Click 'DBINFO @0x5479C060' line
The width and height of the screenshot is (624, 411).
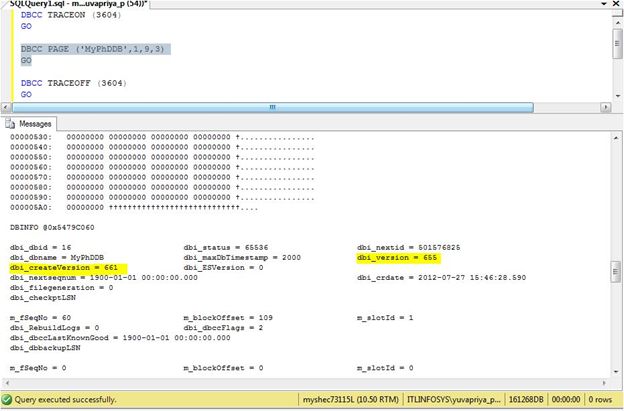(52, 228)
